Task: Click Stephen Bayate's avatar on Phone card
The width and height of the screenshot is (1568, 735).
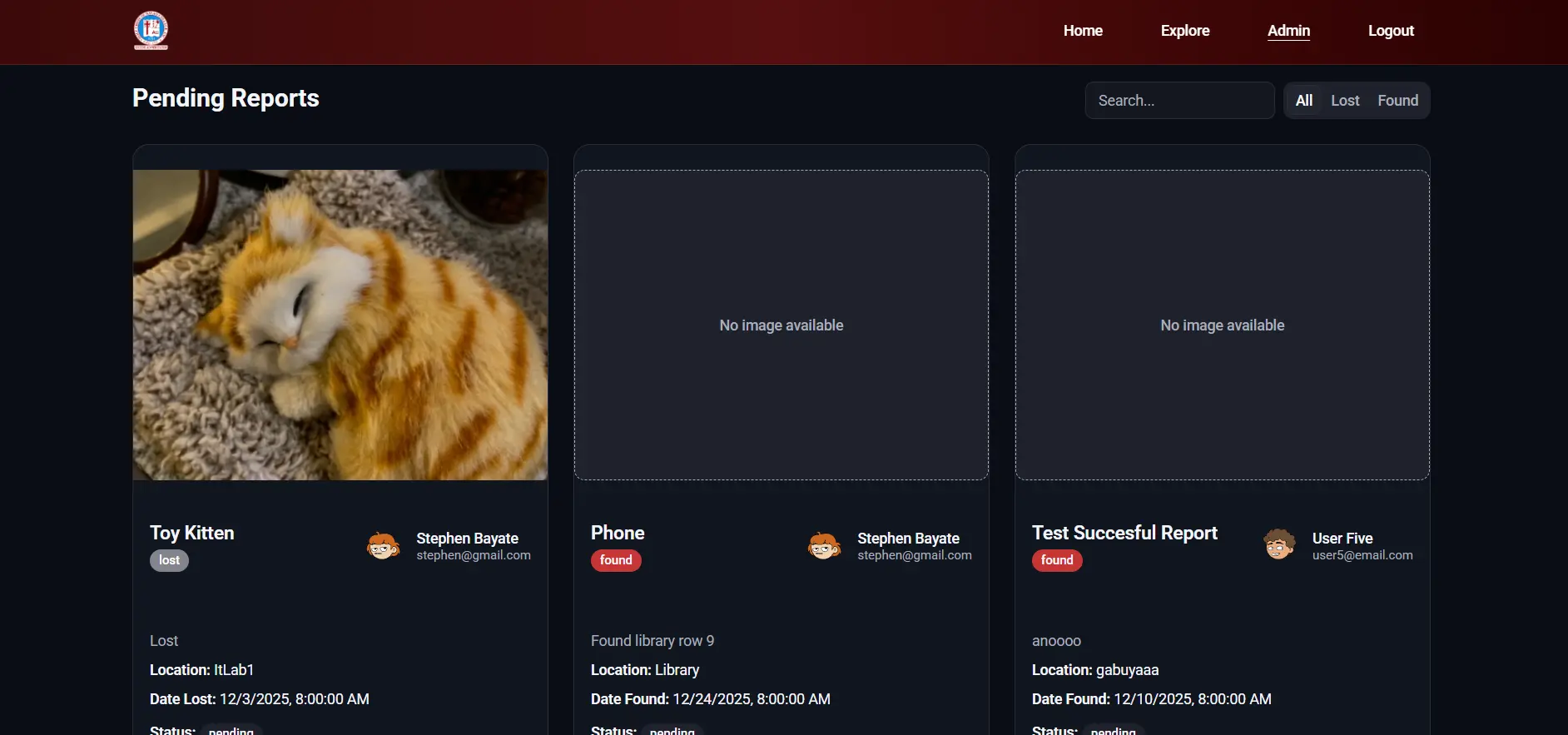Action: click(x=824, y=546)
